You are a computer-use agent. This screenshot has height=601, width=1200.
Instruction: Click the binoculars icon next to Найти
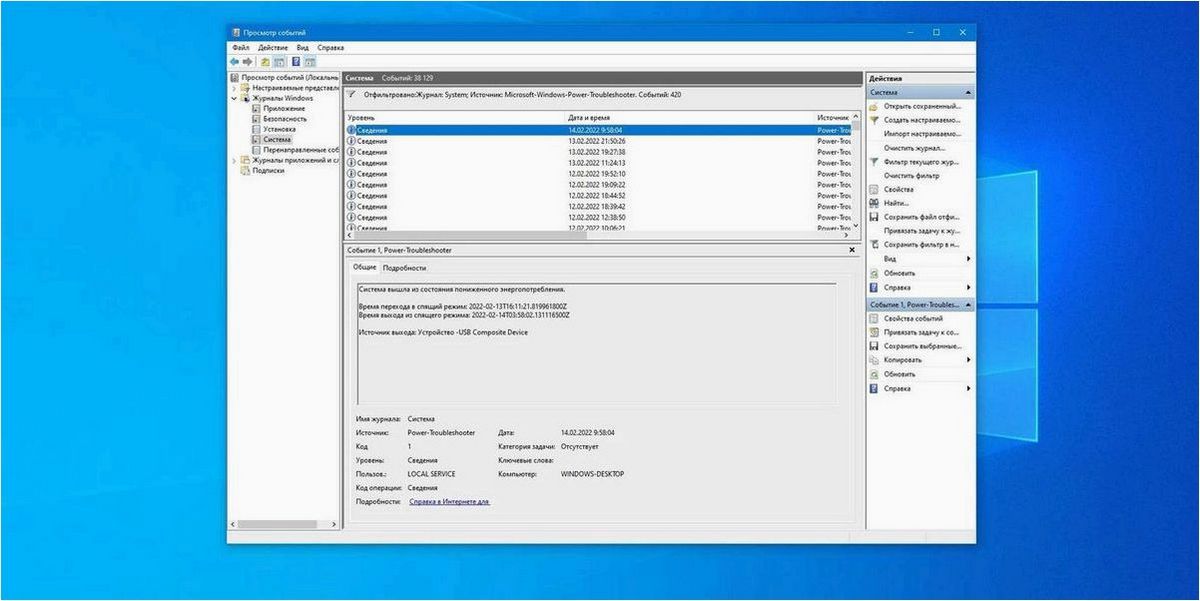(x=874, y=203)
